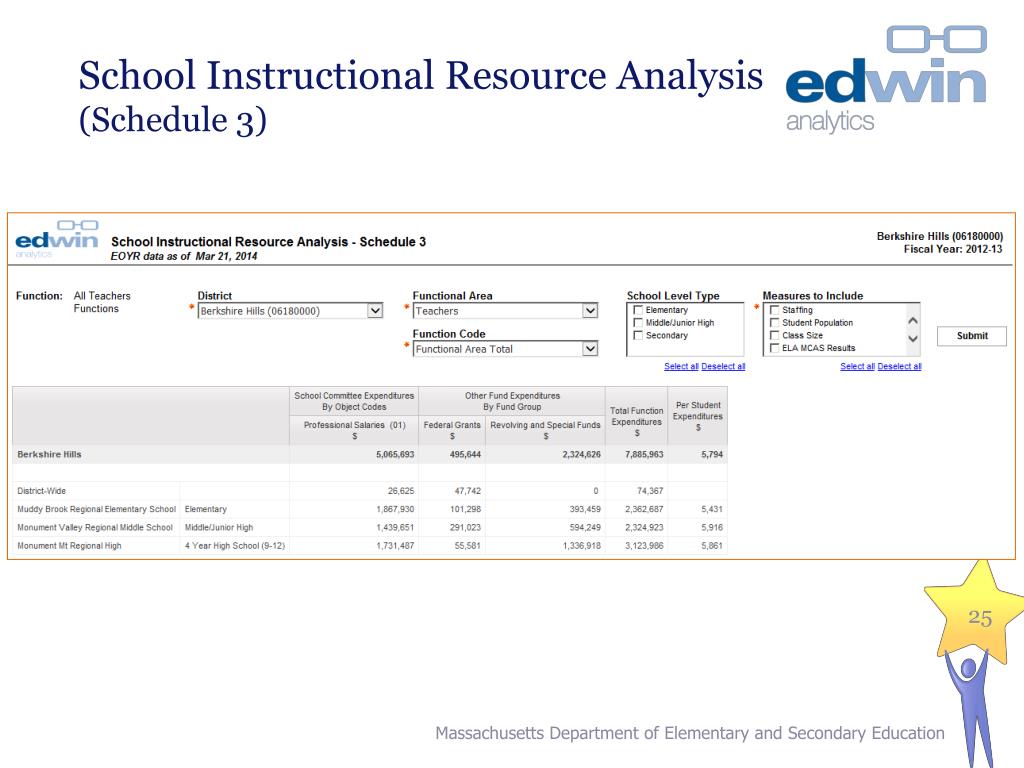
Task: Click the total value 3,123,986
Action: (x=644, y=546)
